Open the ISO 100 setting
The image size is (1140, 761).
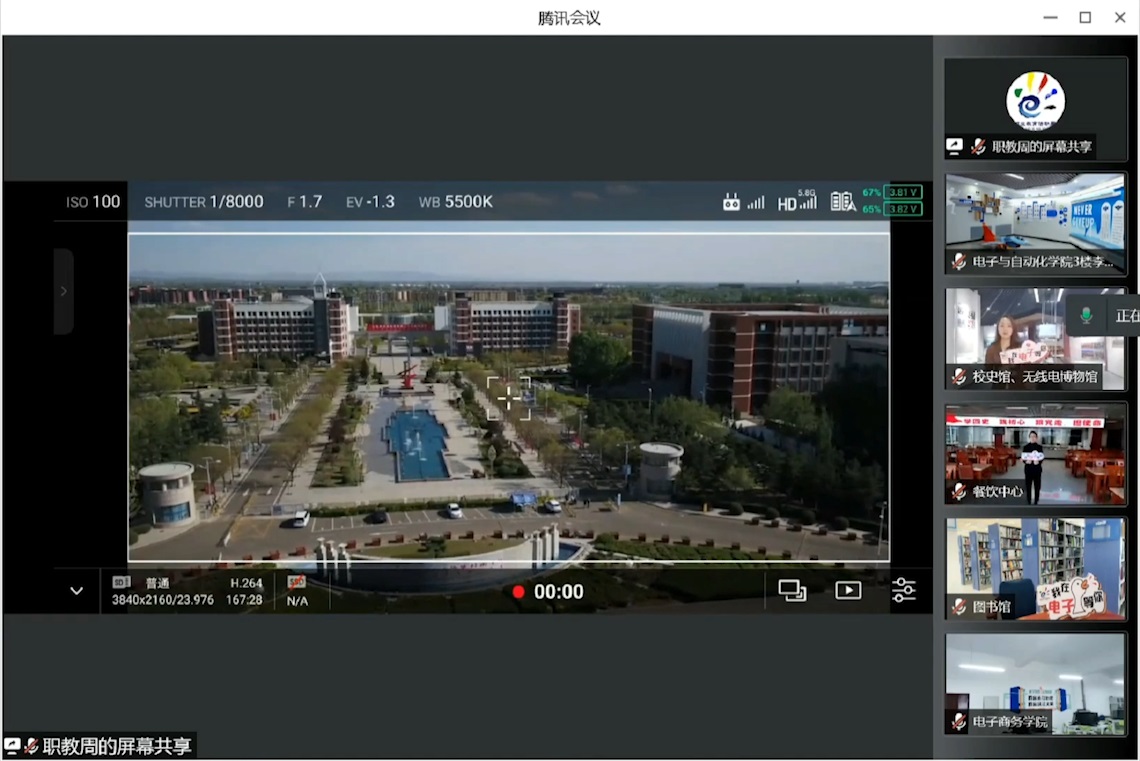click(93, 202)
